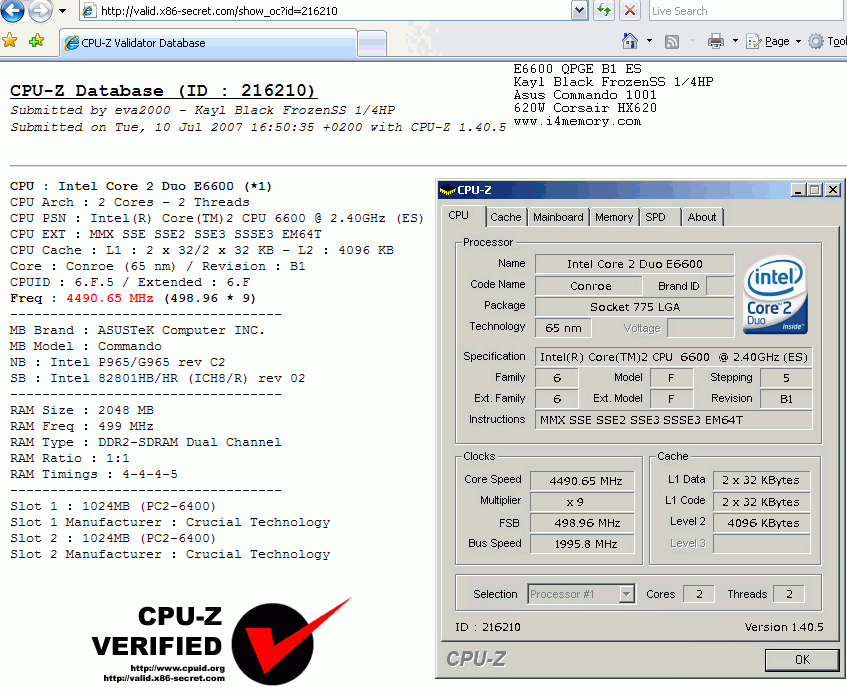This screenshot has height=690, width=847.
Task: Open the SPD tab
Action: (x=658, y=217)
